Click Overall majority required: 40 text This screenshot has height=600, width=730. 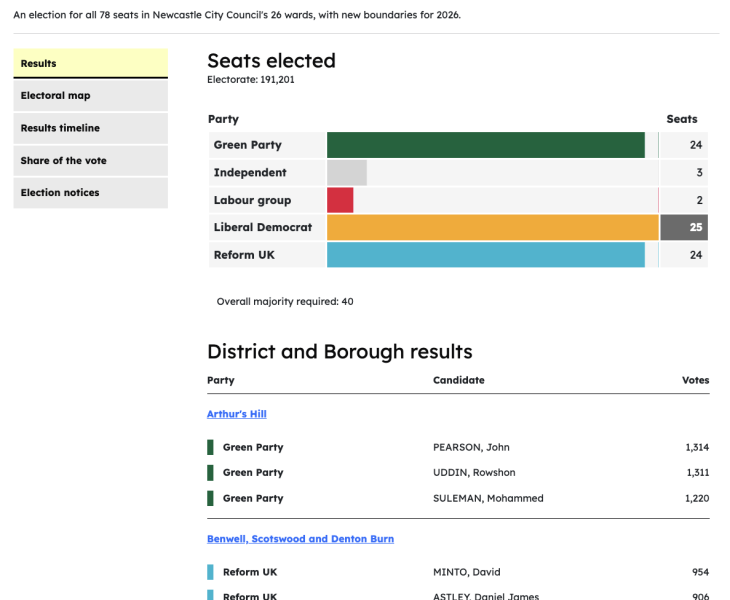285,302
